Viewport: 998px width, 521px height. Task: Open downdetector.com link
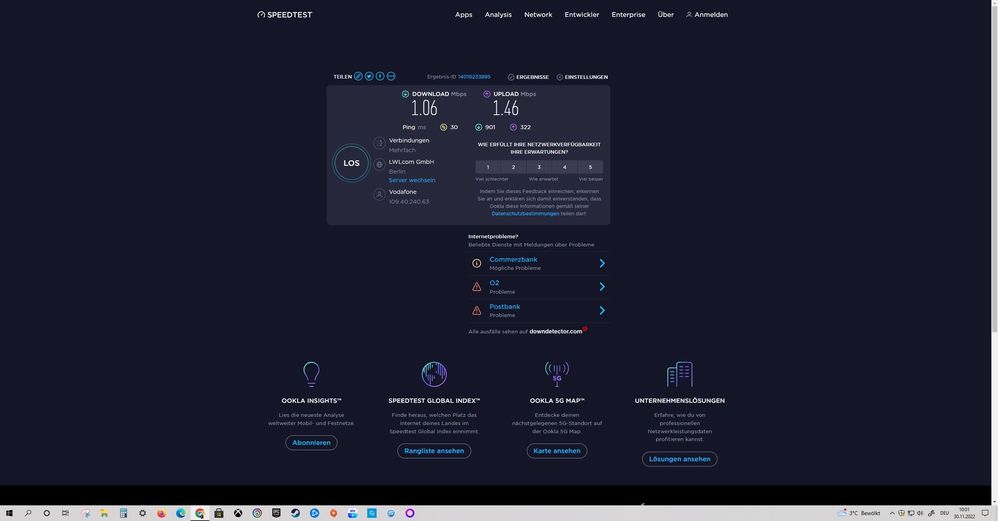556,331
